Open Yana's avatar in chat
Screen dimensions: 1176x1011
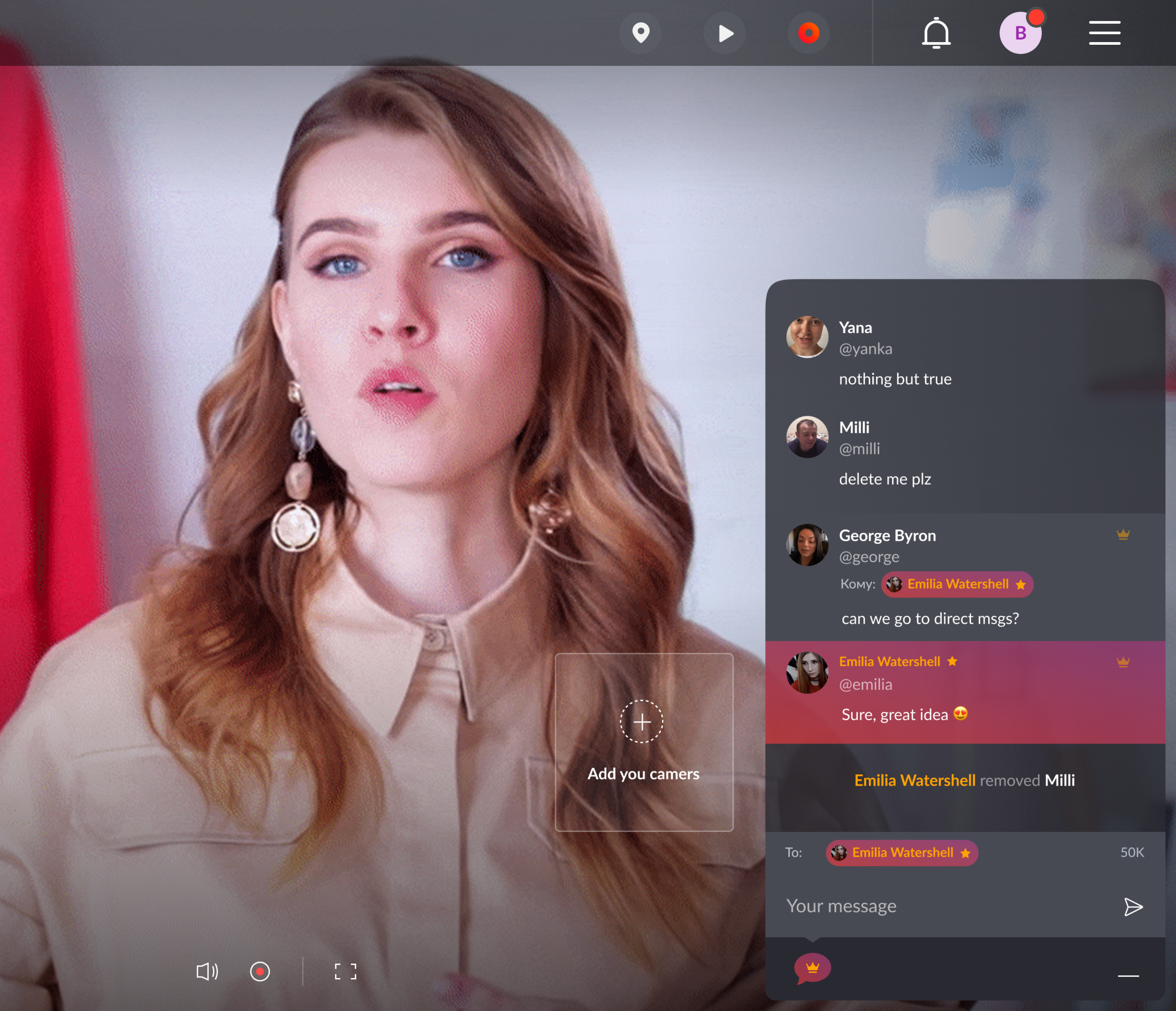pos(807,337)
